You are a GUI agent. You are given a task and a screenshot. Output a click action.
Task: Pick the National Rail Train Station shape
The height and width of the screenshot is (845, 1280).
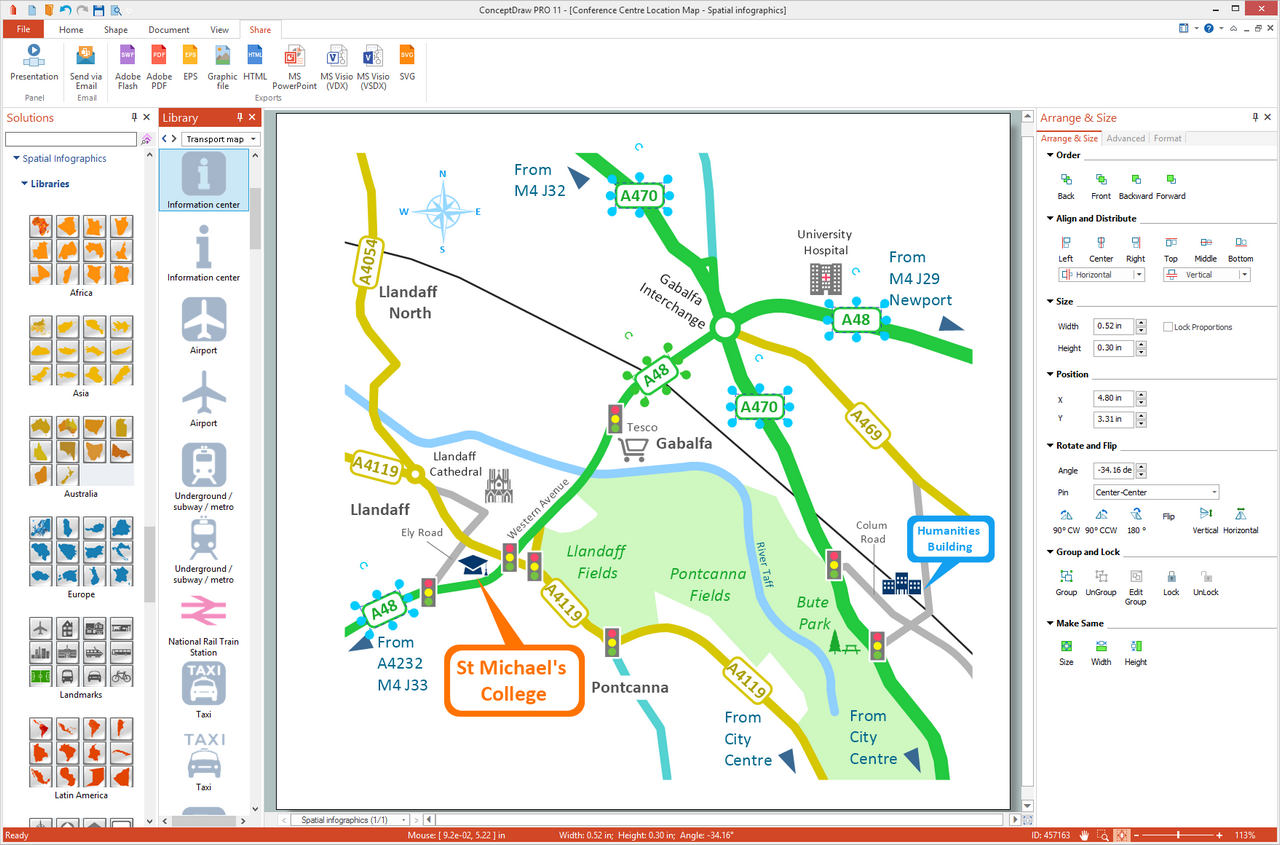point(204,626)
